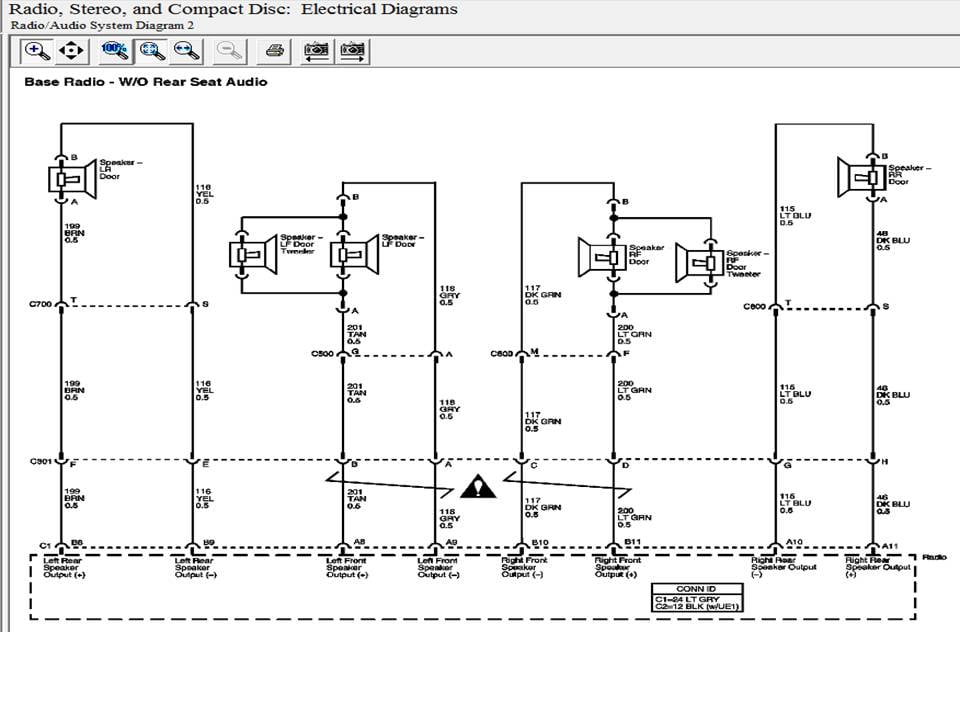
Task: Click pin label 'B11' at radio connector
Action: pyautogui.click(x=632, y=542)
